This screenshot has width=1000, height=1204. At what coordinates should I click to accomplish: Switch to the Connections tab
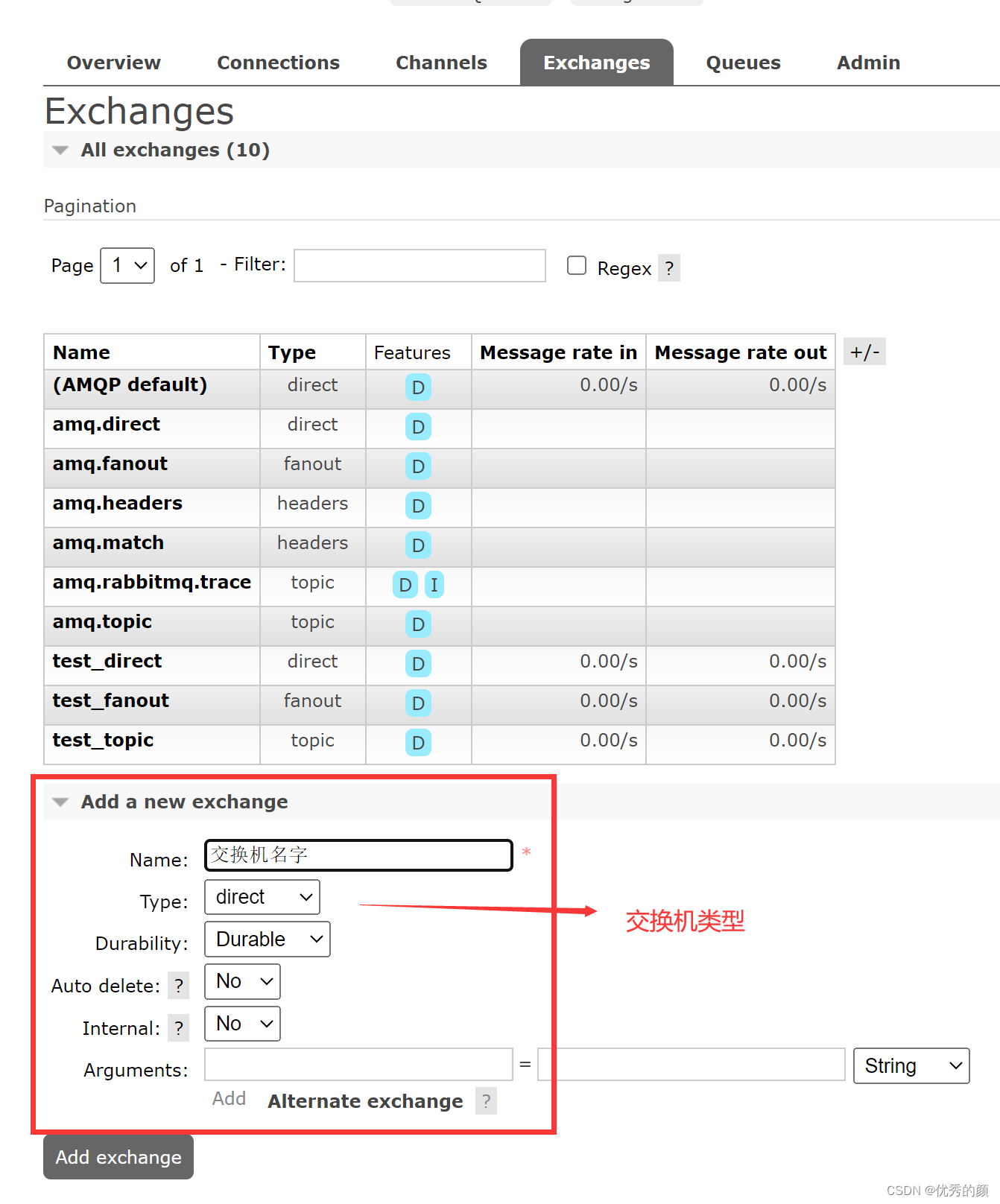(278, 63)
